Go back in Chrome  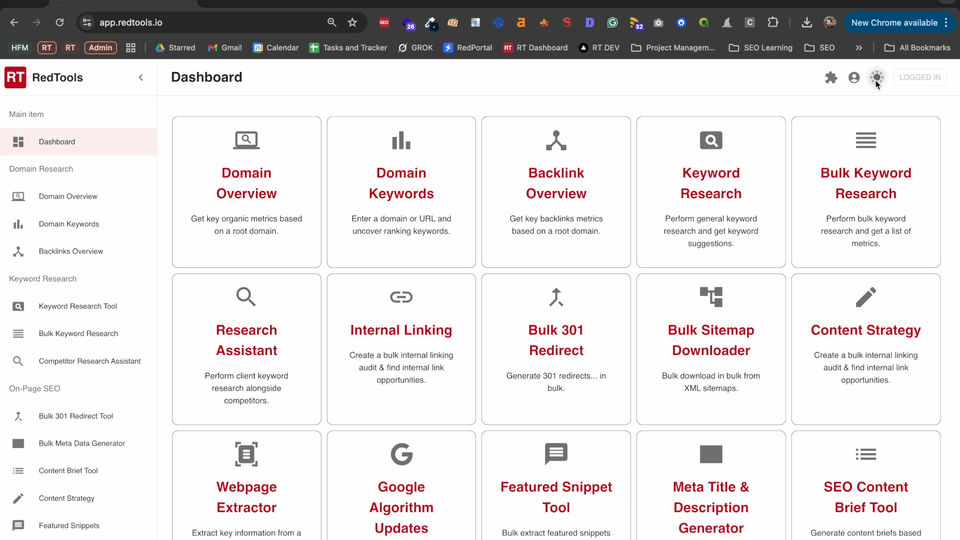14,23
